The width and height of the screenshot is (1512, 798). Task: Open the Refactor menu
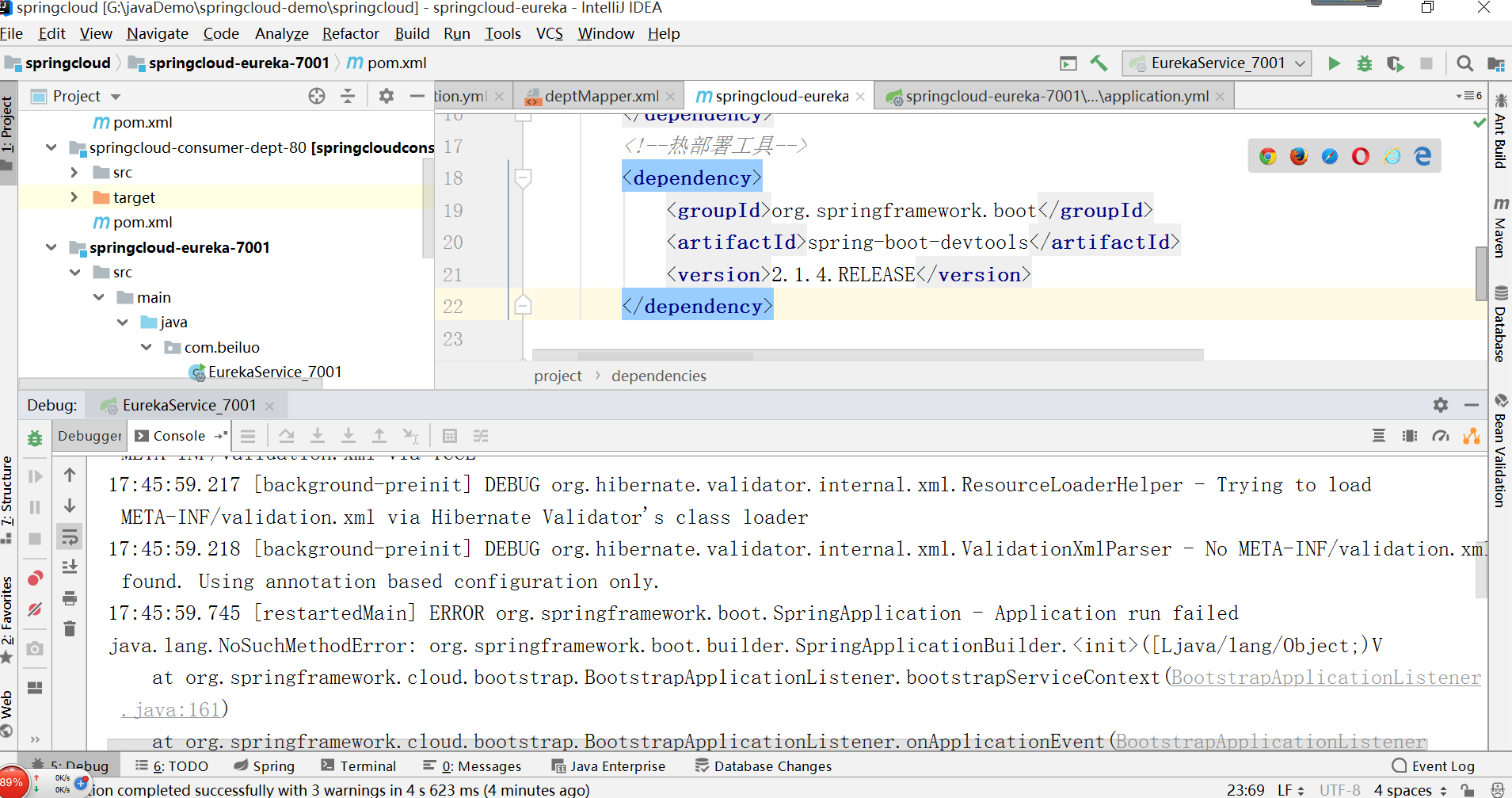pyautogui.click(x=351, y=33)
